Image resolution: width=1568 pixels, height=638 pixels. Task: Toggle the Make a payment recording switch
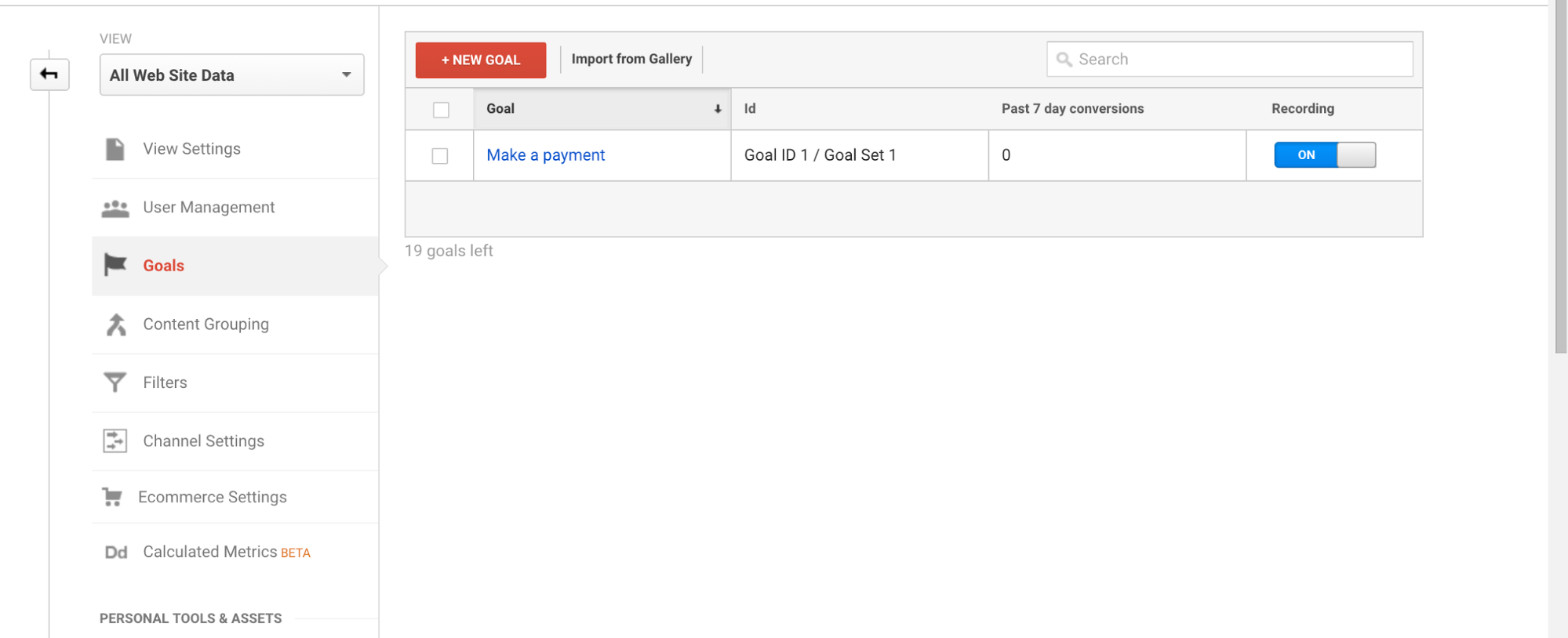coord(1324,155)
